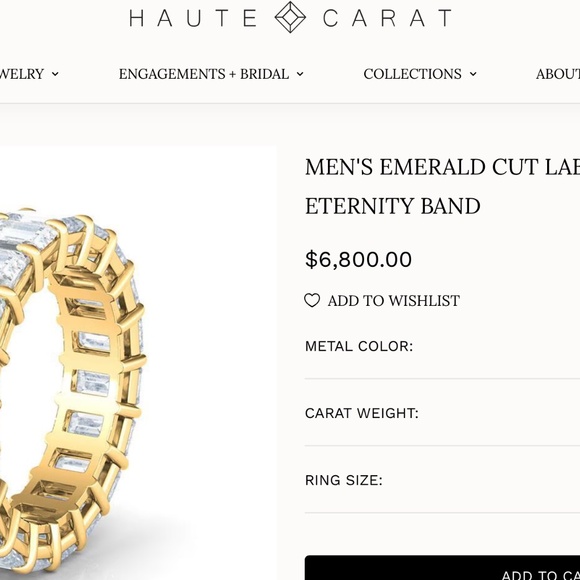Expand the Carat Weight option row
The image size is (580, 580).
click(x=442, y=413)
